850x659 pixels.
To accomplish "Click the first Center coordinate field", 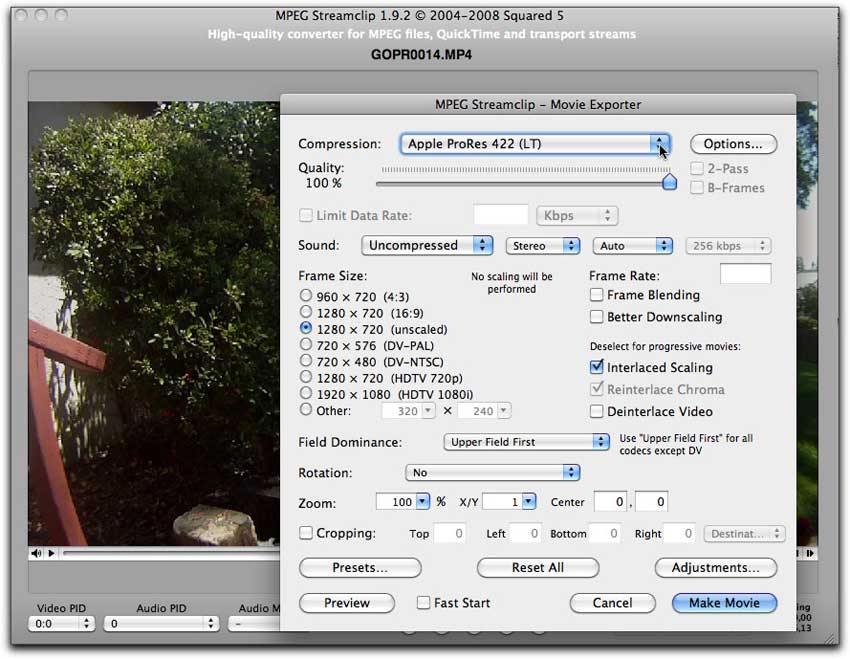I will coord(610,502).
